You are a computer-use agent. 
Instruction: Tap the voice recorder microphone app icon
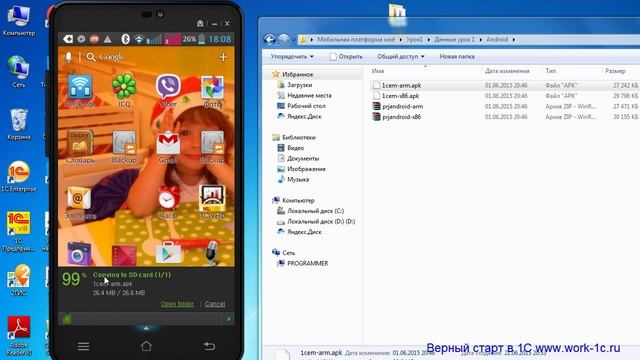[x=211, y=252]
